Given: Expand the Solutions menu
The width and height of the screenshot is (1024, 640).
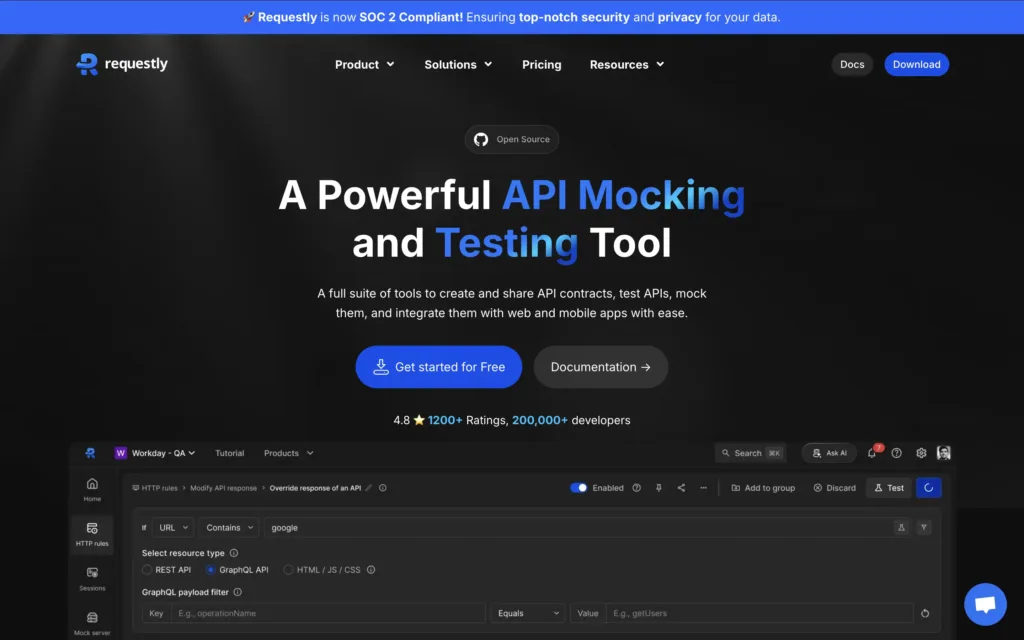Looking at the screenshot, I should [458, 65].
